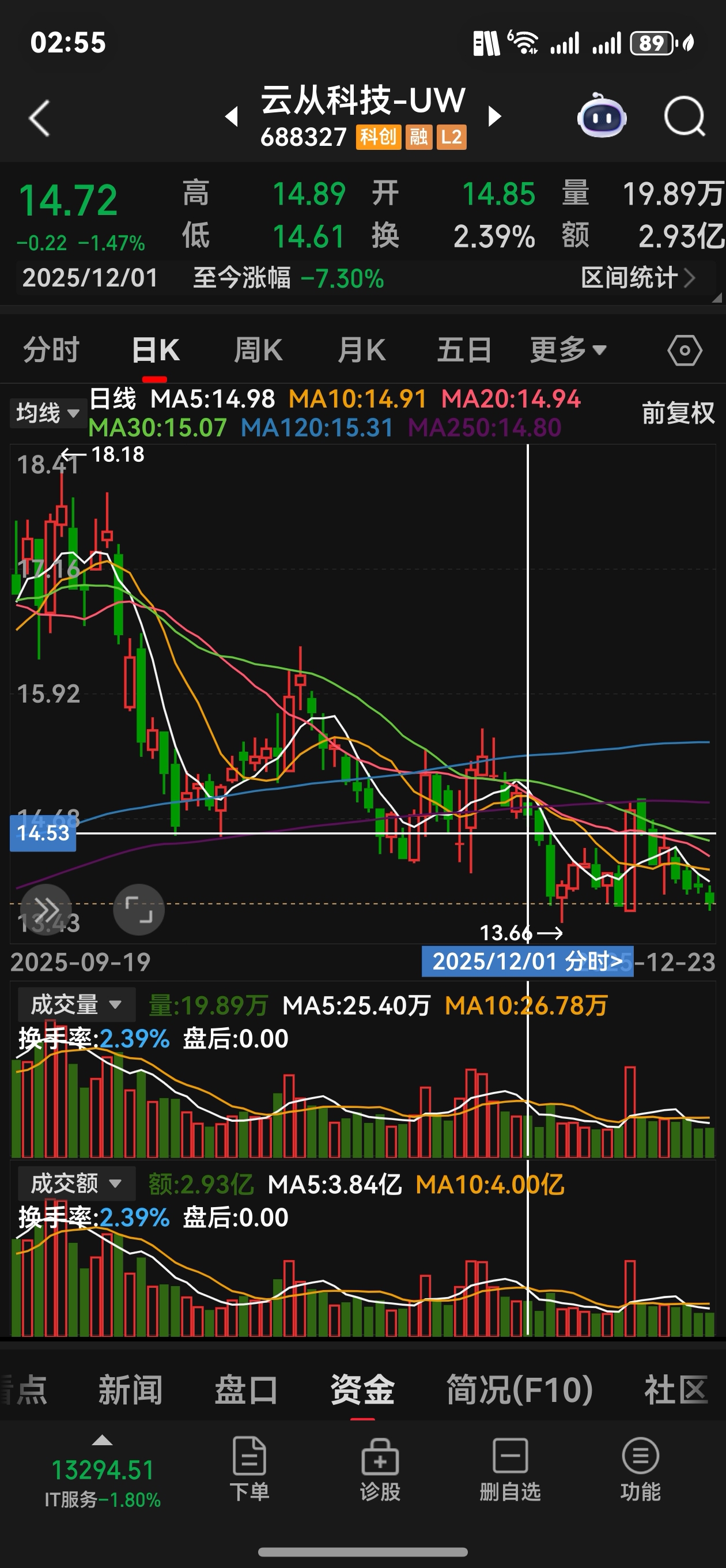
Task: Go to the next stock with the right triangle
Action: point(495,116)
